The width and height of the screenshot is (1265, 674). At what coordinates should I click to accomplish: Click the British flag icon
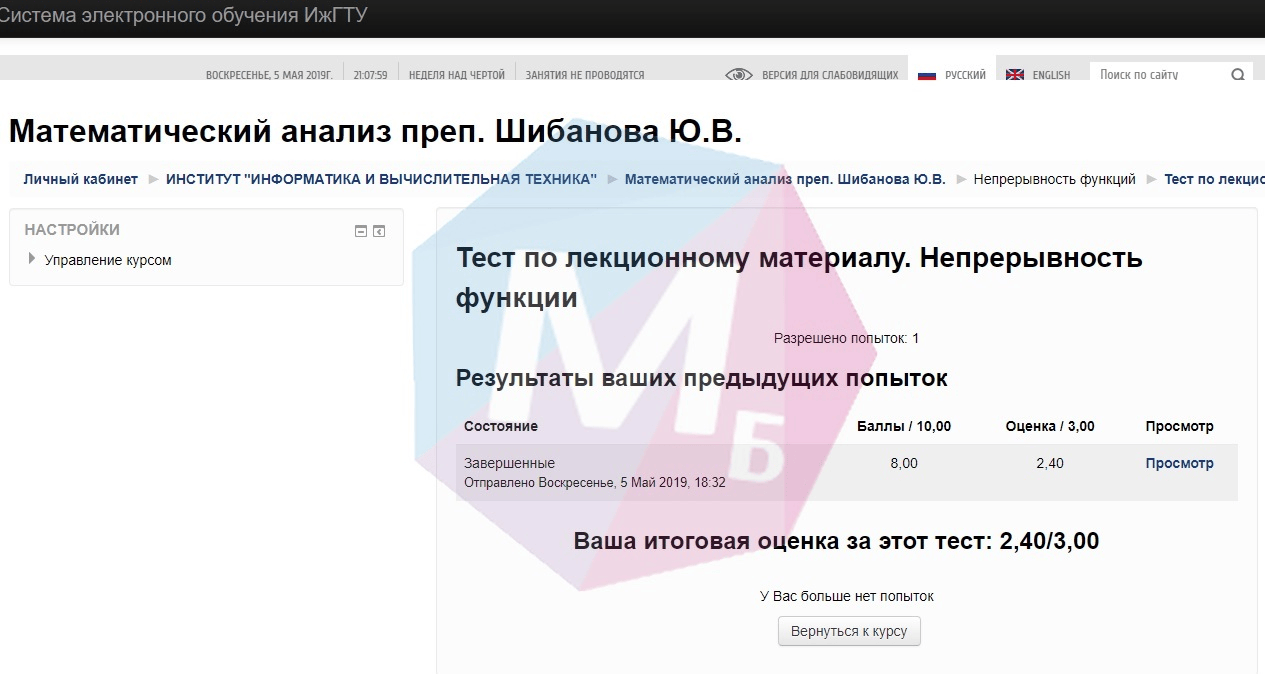pyautogui.click(x=1015, y=75)
